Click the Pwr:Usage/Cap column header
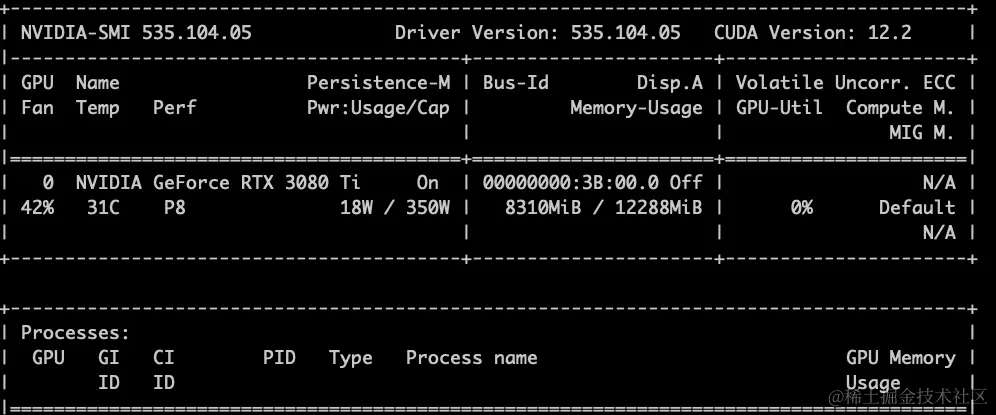Screen dimensions: 996x415 tap(378, 107)
